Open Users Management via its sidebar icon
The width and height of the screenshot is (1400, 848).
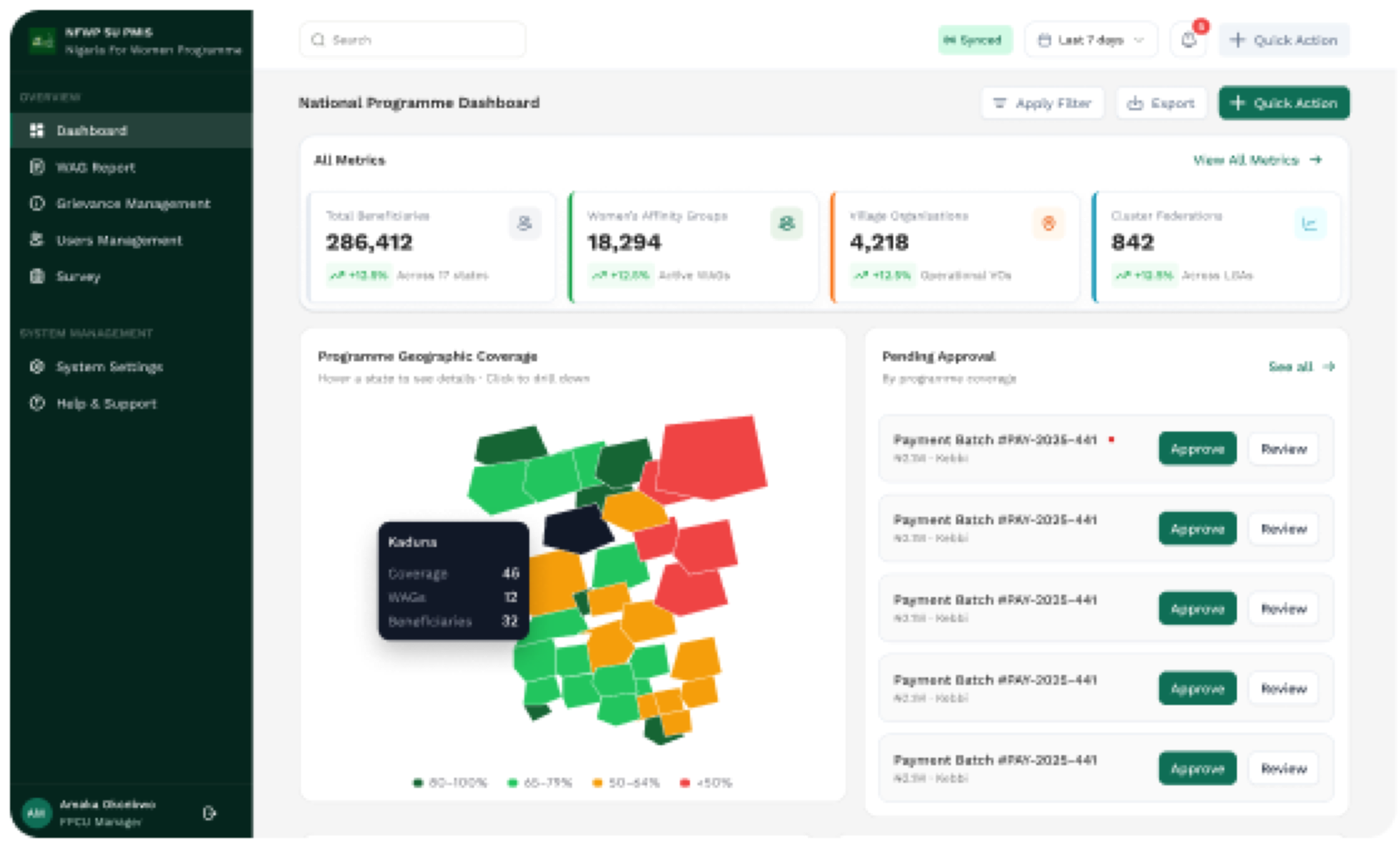[x=37, y=240]
